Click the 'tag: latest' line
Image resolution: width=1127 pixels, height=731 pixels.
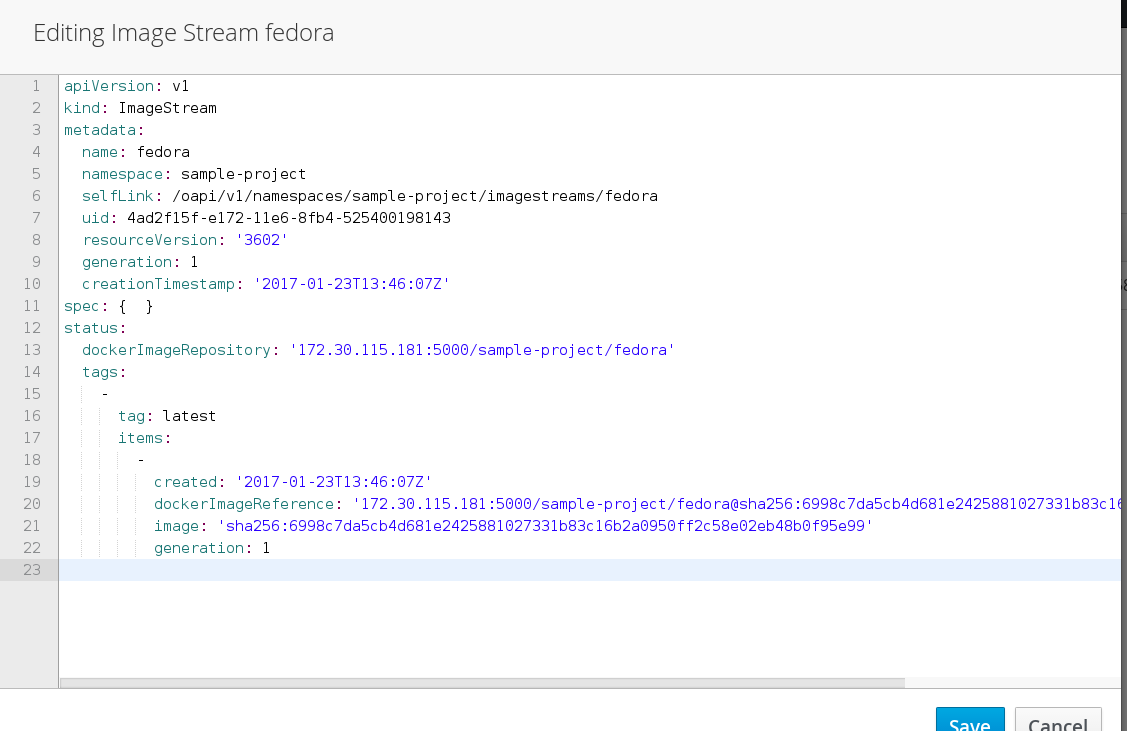[x=167, y=416]
